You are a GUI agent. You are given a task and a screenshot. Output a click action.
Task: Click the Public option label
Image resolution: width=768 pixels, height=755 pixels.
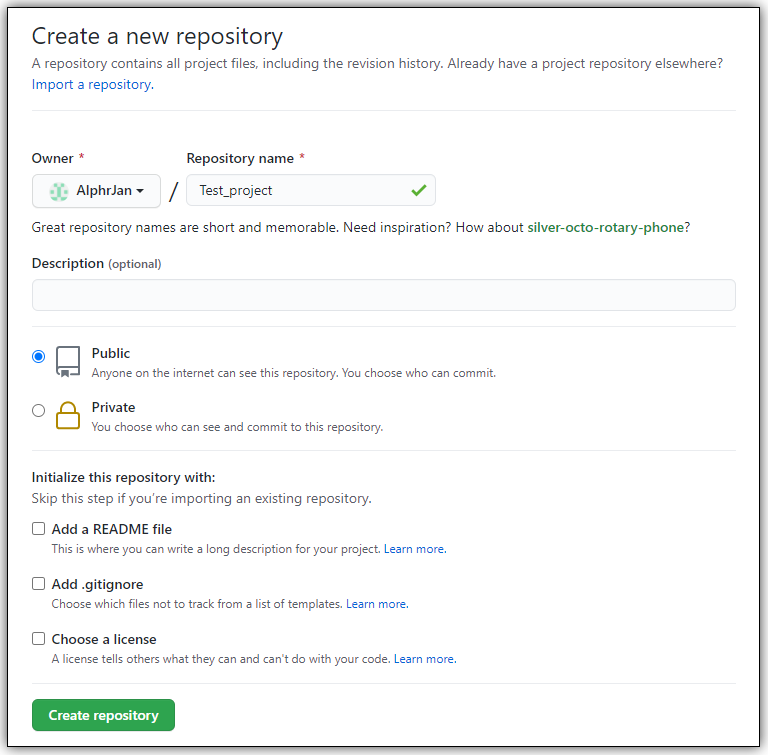point(111,353)
